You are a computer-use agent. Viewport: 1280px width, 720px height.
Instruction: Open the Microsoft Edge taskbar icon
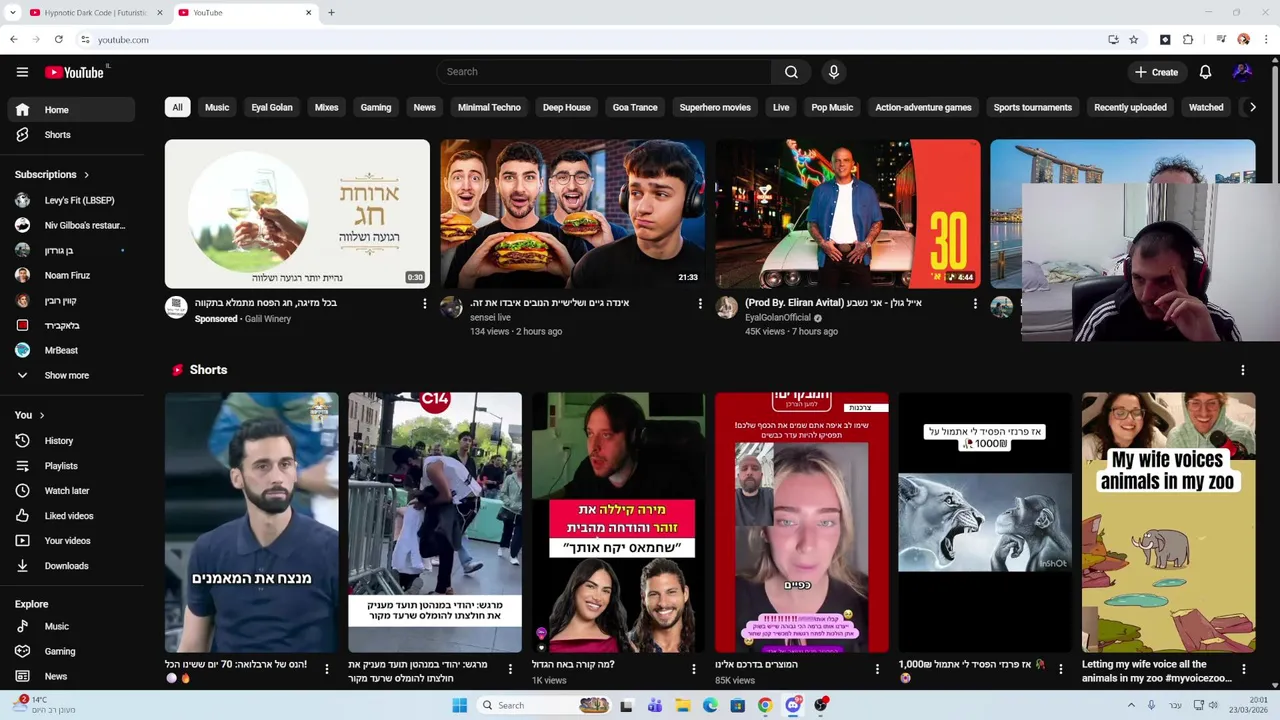[x=710, y=705]
